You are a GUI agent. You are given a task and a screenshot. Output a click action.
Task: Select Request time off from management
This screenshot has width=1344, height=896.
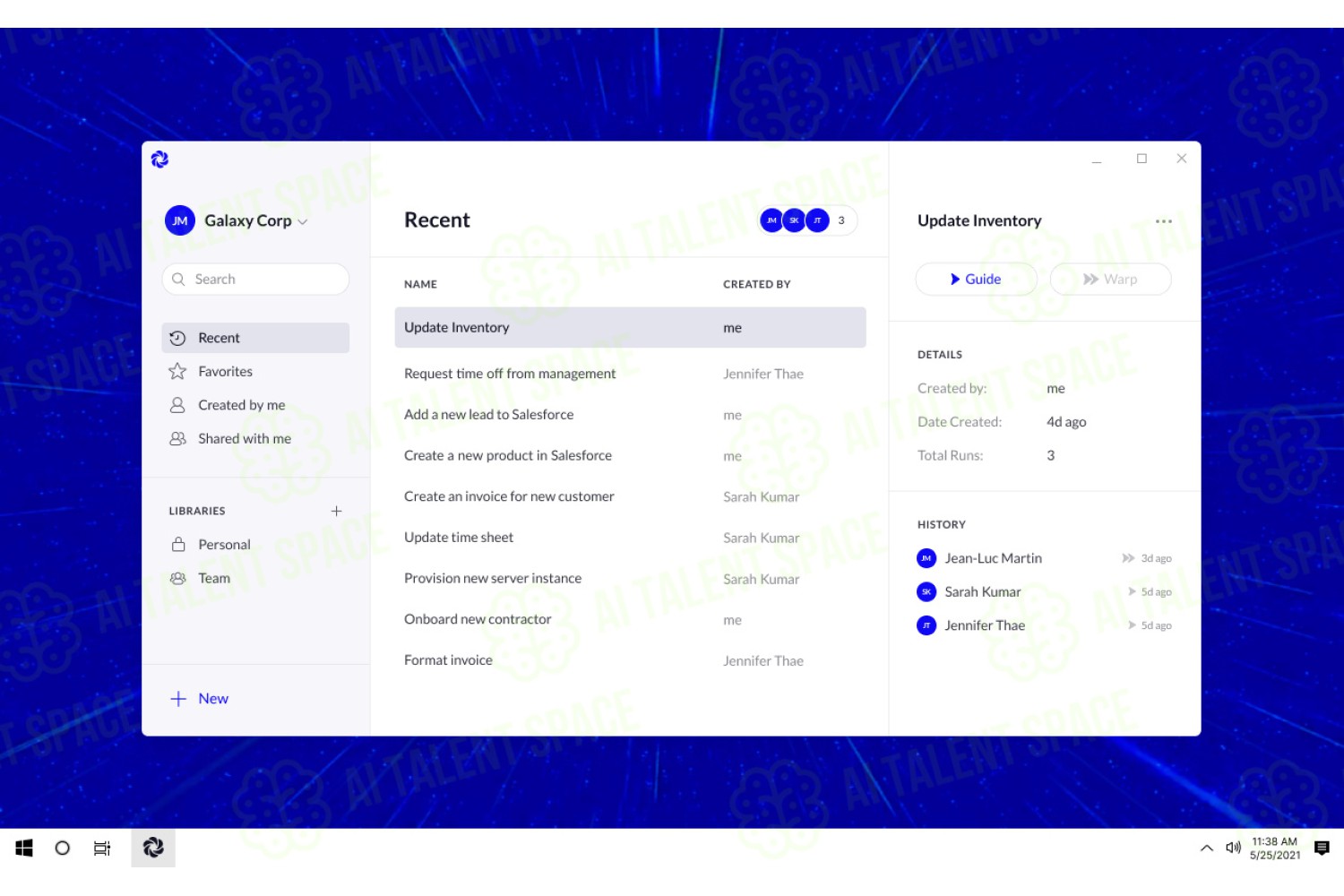click(x=630, y=374)
